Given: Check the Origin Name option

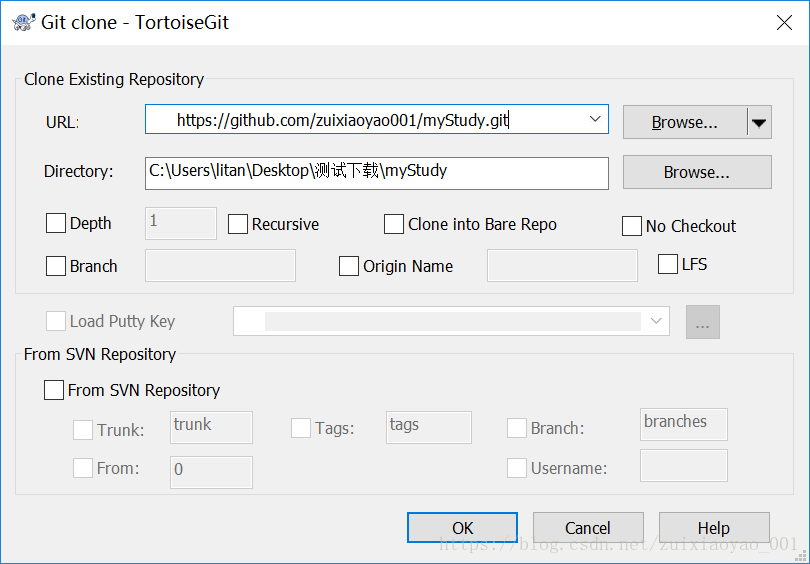Looking at the screenshot, I should coord(349,266).
